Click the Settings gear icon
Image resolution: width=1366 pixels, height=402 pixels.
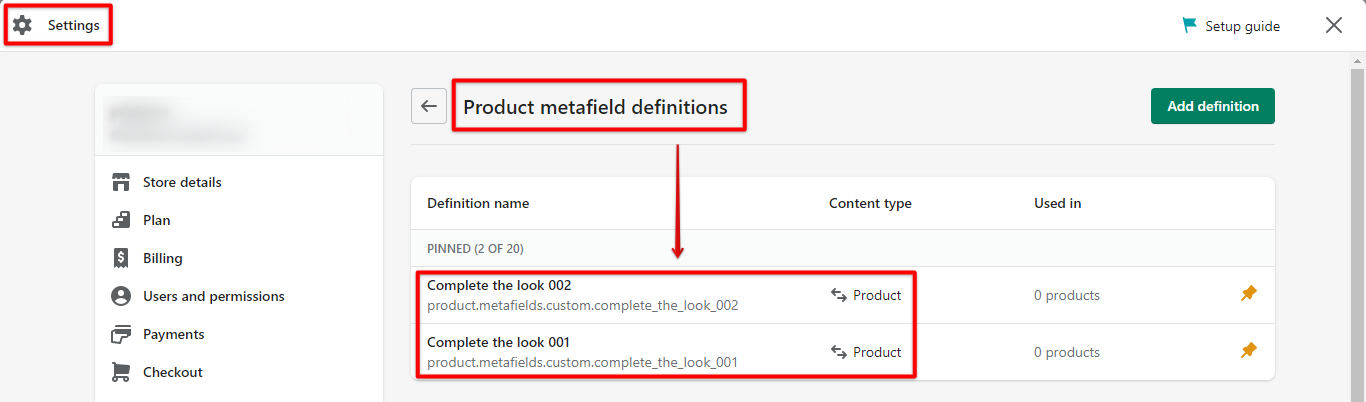point(22,25)
